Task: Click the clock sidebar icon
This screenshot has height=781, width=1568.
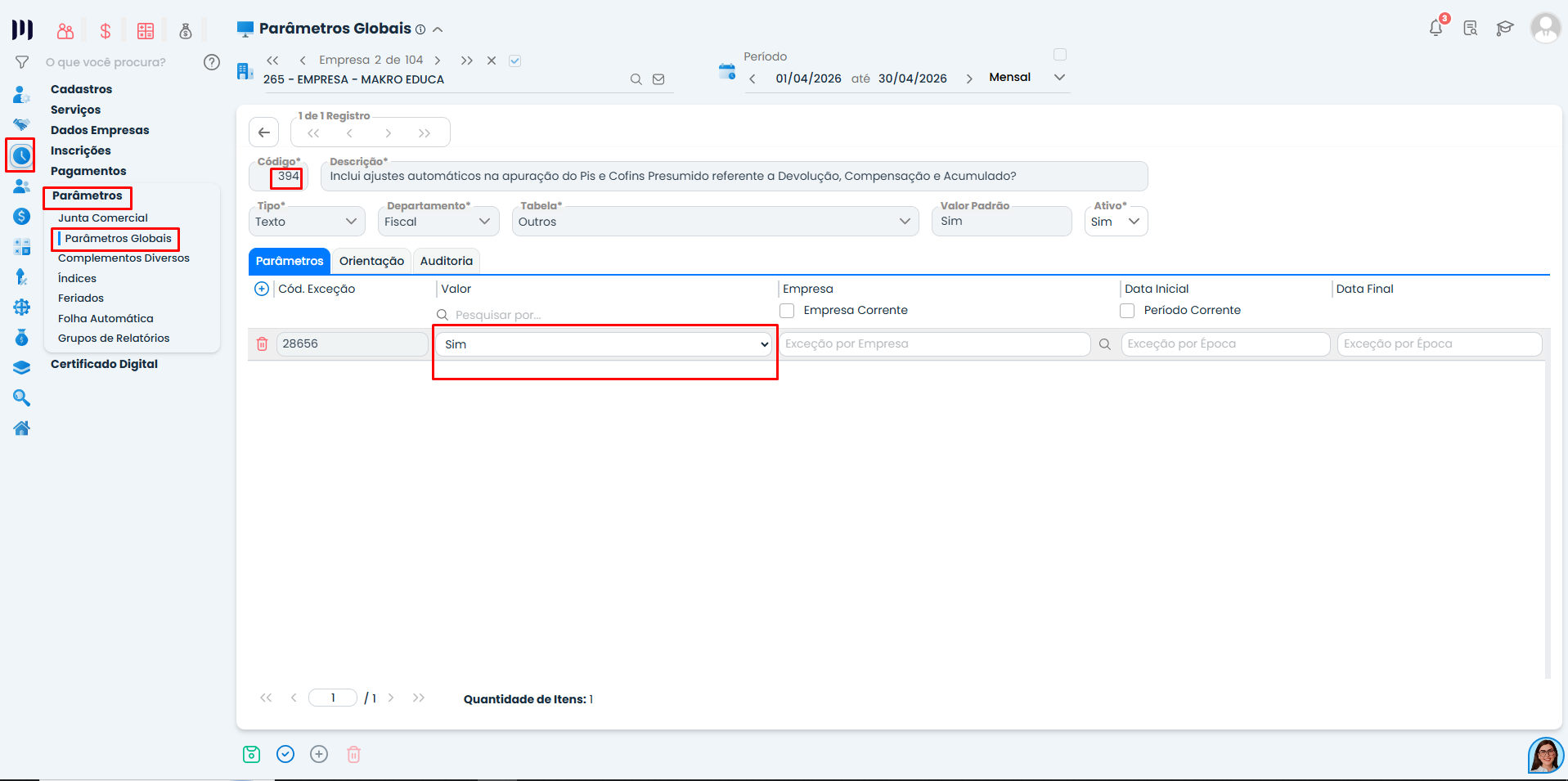Action: point(21,155)
